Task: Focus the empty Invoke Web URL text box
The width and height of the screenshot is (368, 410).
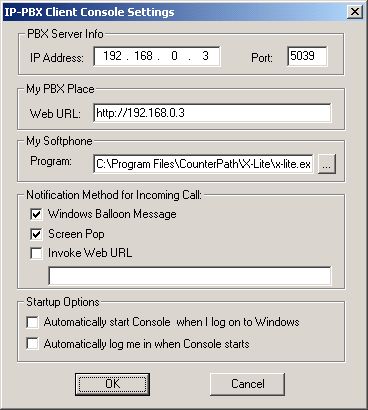Action: (190, 276)
